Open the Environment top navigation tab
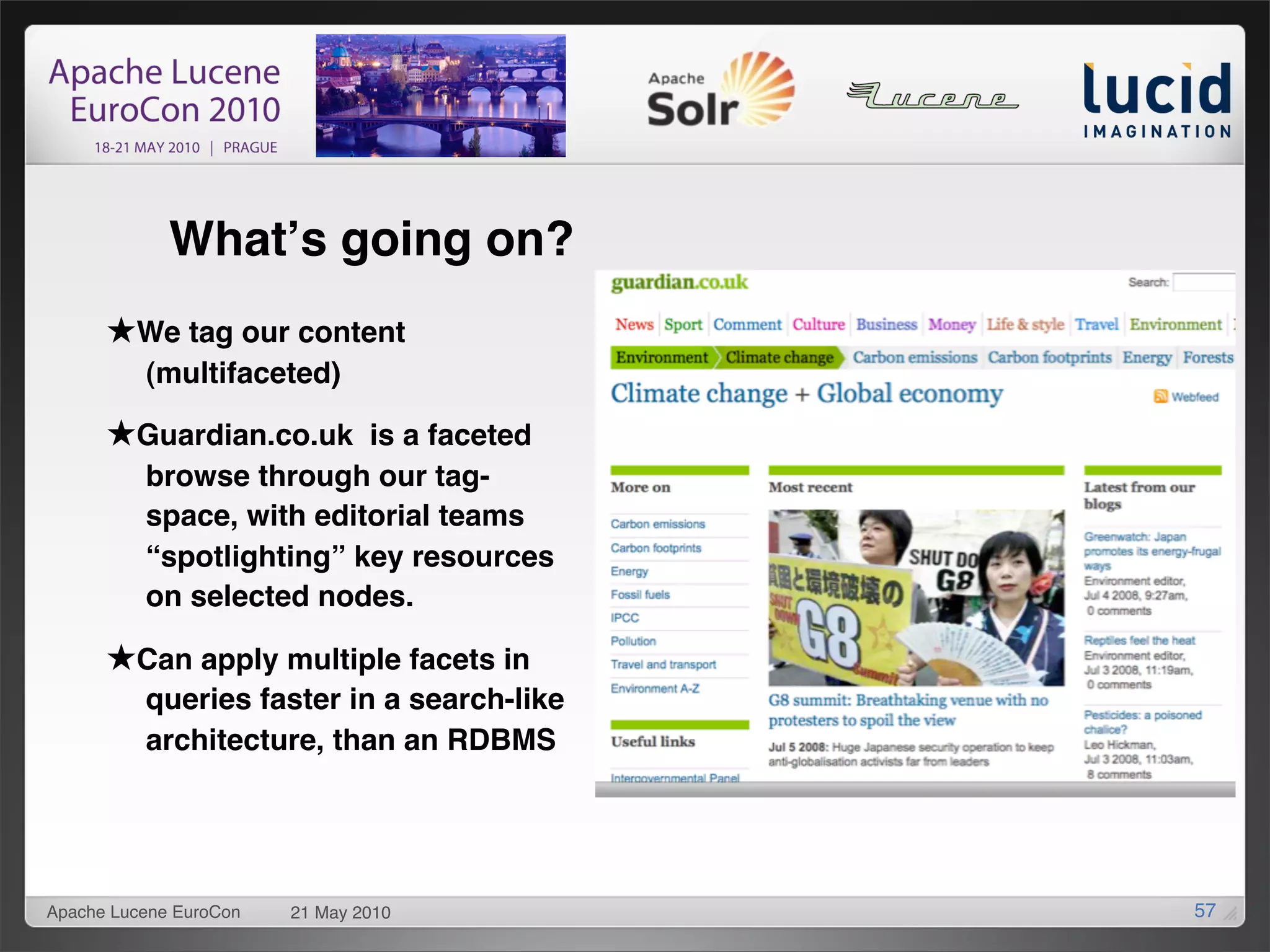 click(x=1175, y=324)
